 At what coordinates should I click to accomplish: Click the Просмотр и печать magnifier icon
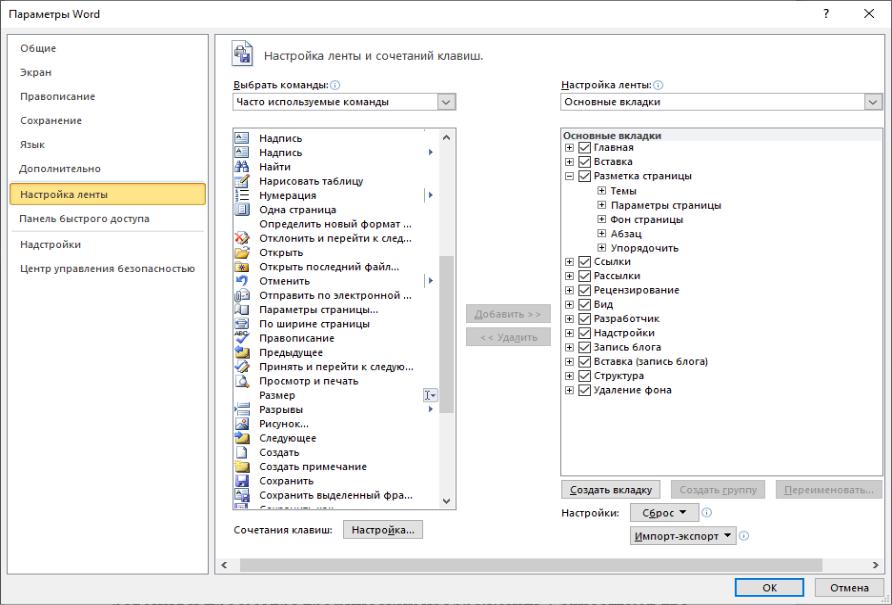pyautogui.click(x=242, y=381)
